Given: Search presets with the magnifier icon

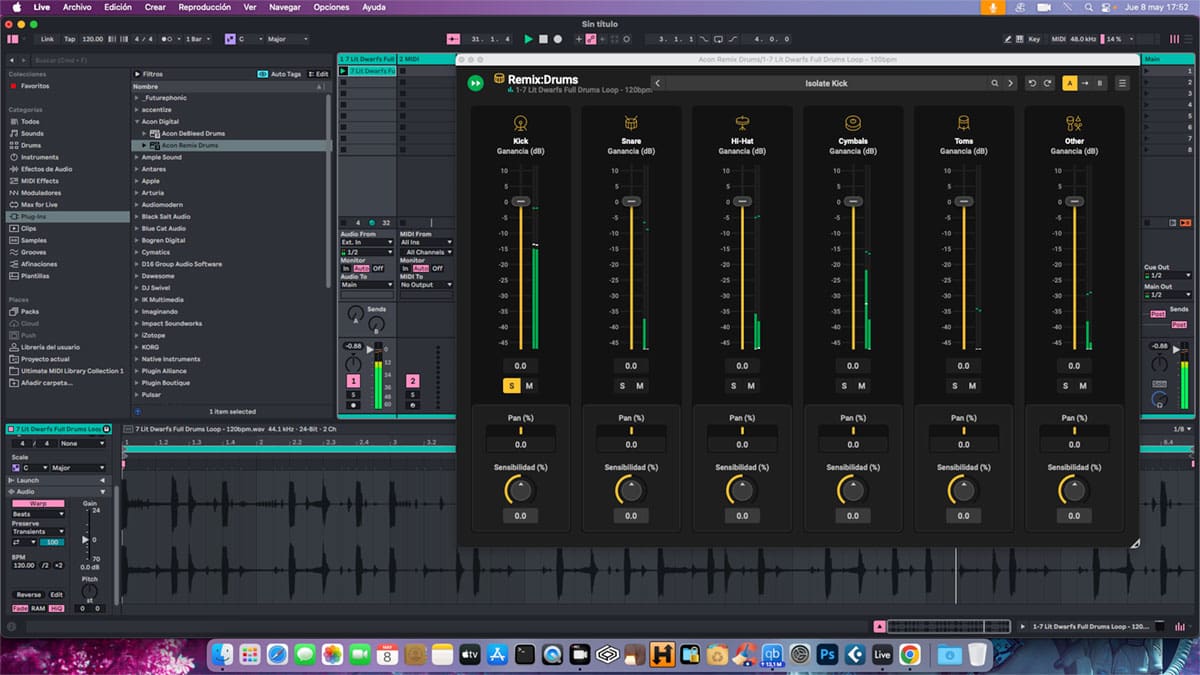Looking at the screenshot, I should click(x=995, y=83).
